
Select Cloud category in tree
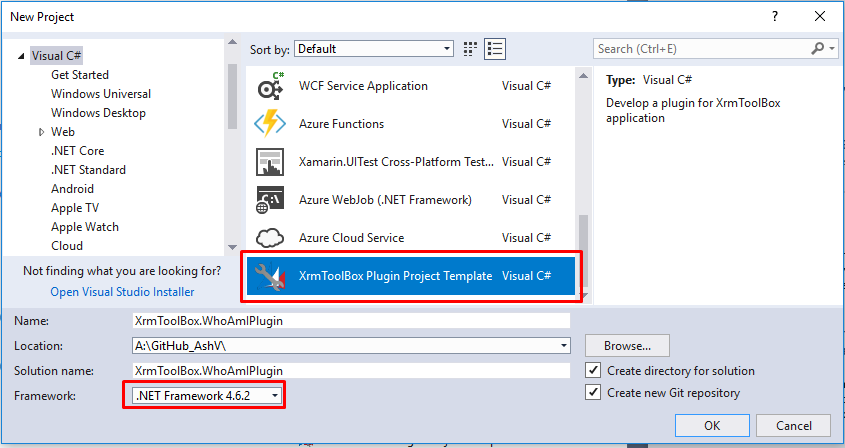(67, 246)
